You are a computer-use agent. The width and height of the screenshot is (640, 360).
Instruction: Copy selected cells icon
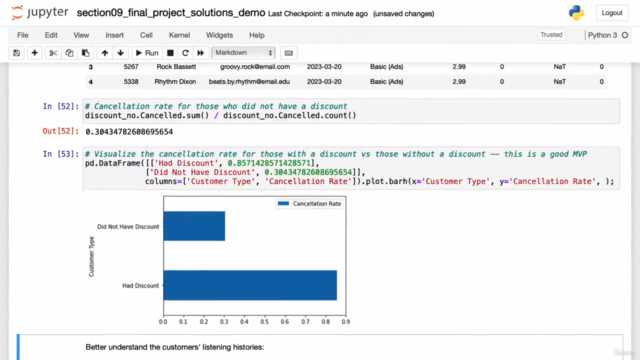click(69, 53)
